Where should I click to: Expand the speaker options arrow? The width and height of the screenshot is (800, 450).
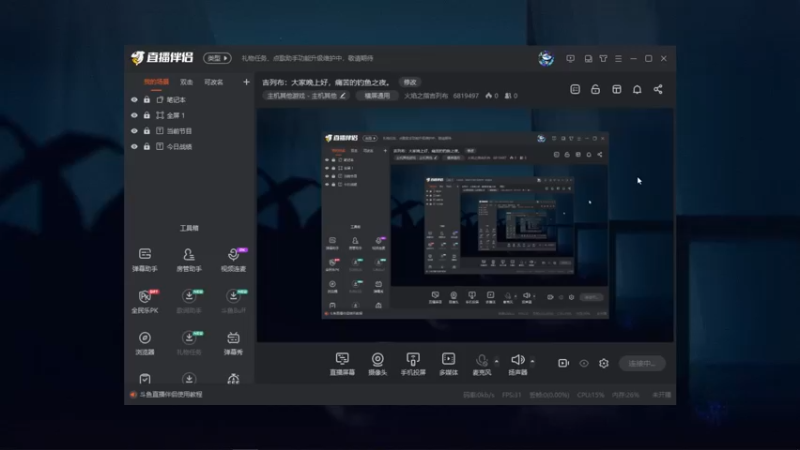(532, 361)
